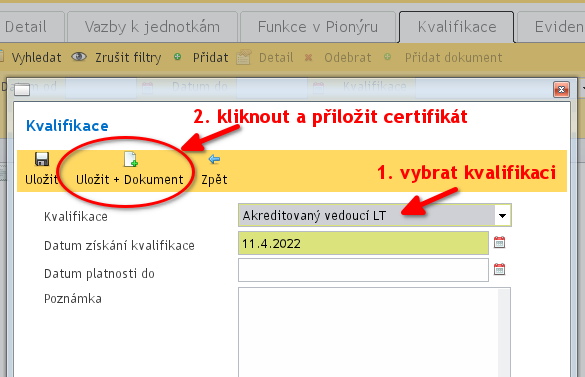Click the greyed Detail toolbar label
This screenshot has height=377, width=585.
(276, 57)
